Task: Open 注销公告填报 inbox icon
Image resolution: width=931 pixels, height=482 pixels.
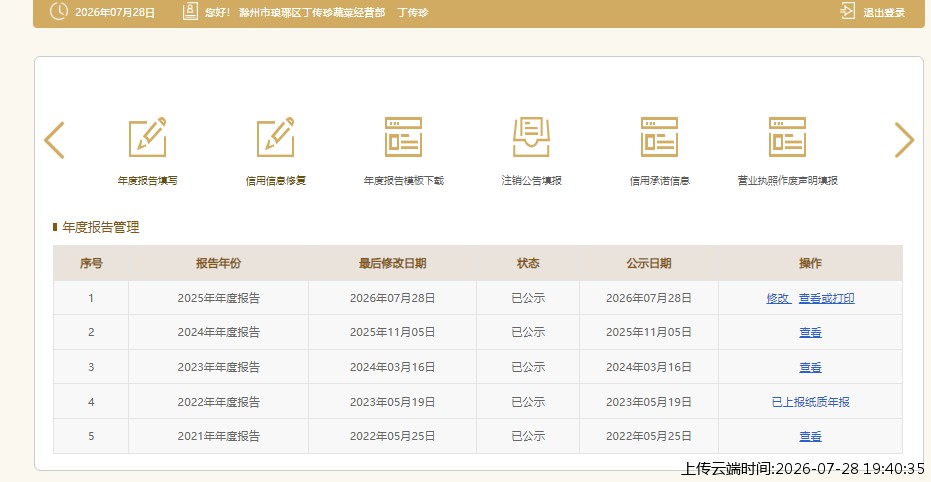Action: tap(531, 137)
